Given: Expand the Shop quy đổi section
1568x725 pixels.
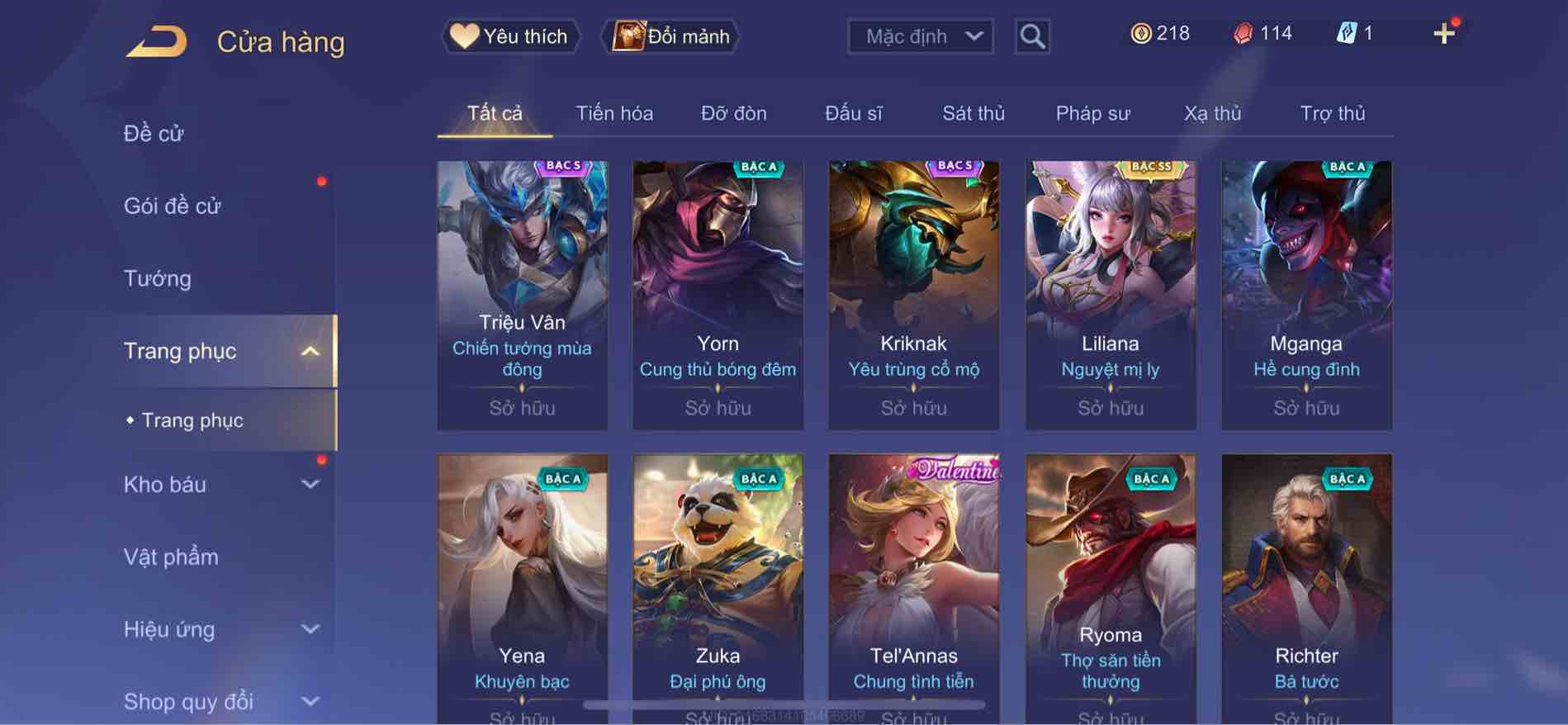Looking at the screenshot, I should (x=310, y=702).
